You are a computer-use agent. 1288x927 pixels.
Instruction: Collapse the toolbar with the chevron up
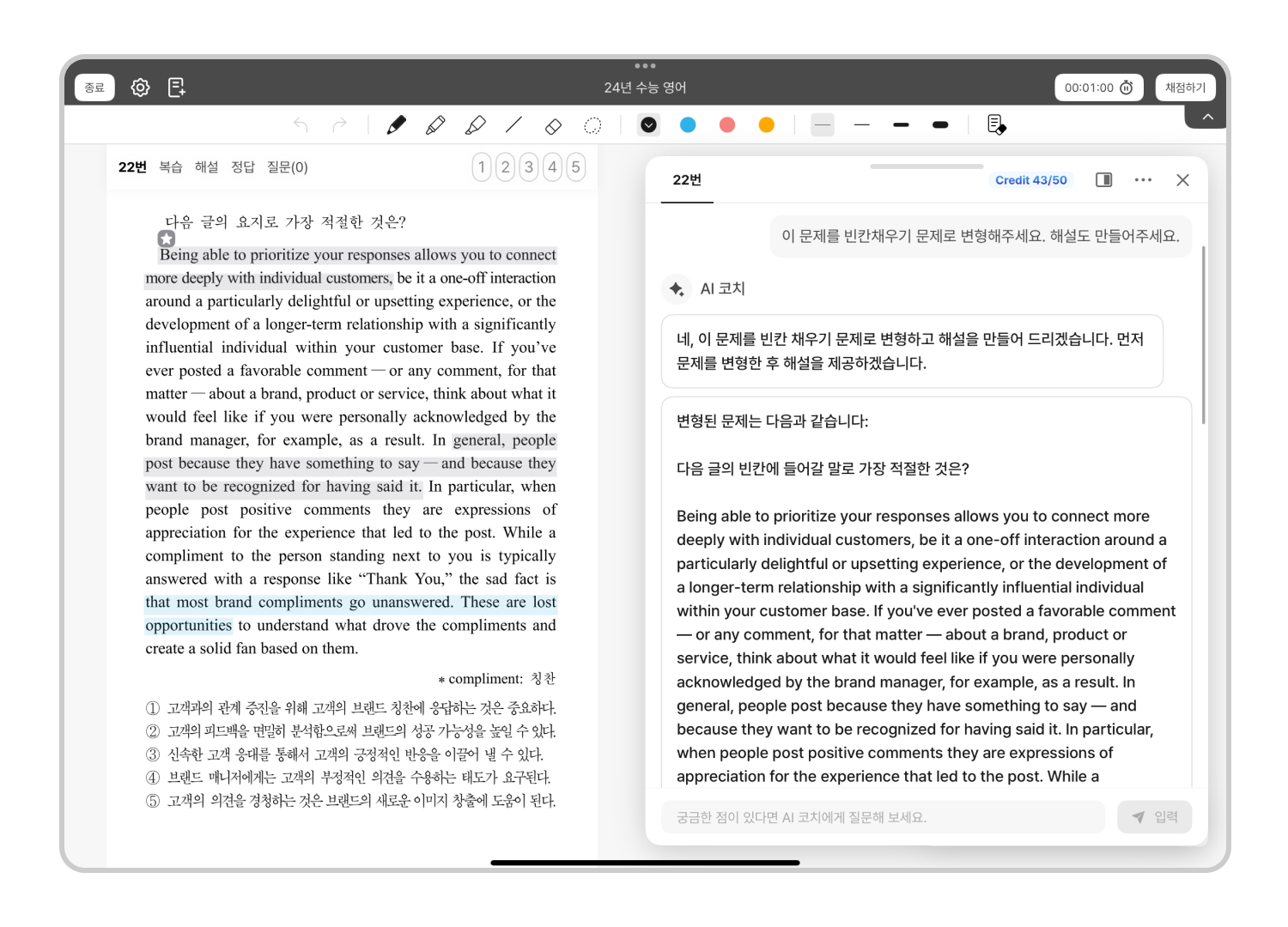point(1207,117)
